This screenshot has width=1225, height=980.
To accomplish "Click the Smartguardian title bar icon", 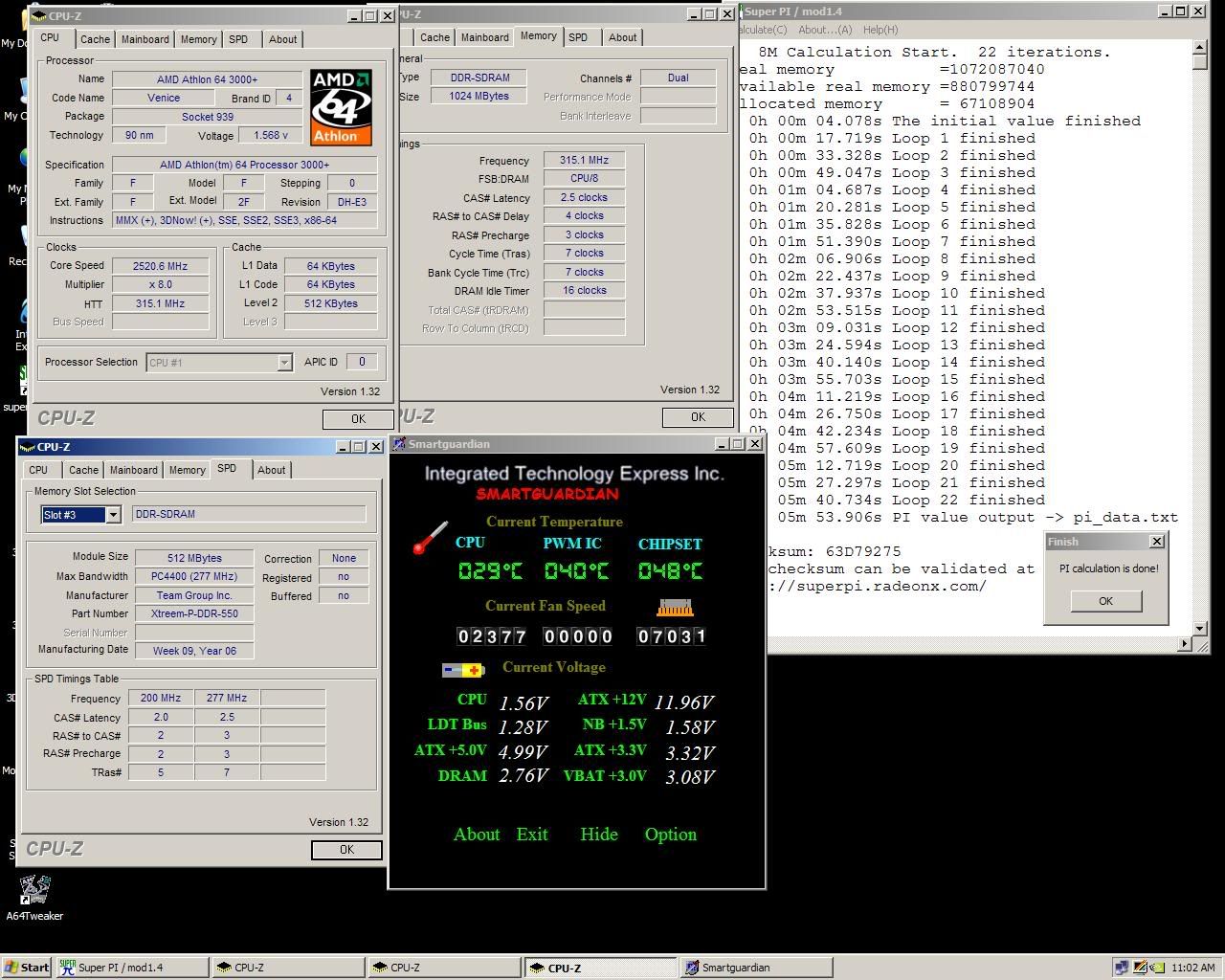I will pyautogui.click(x=399, y=444).
